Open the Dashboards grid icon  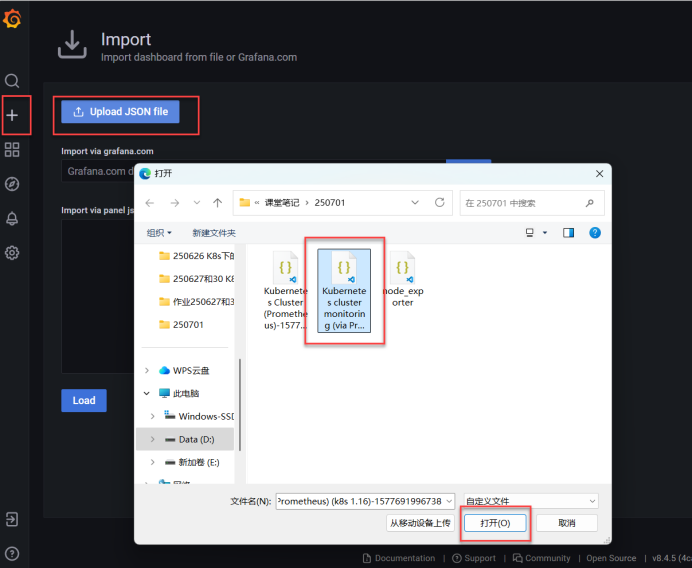pyautogui.click(x=12, y=150)
